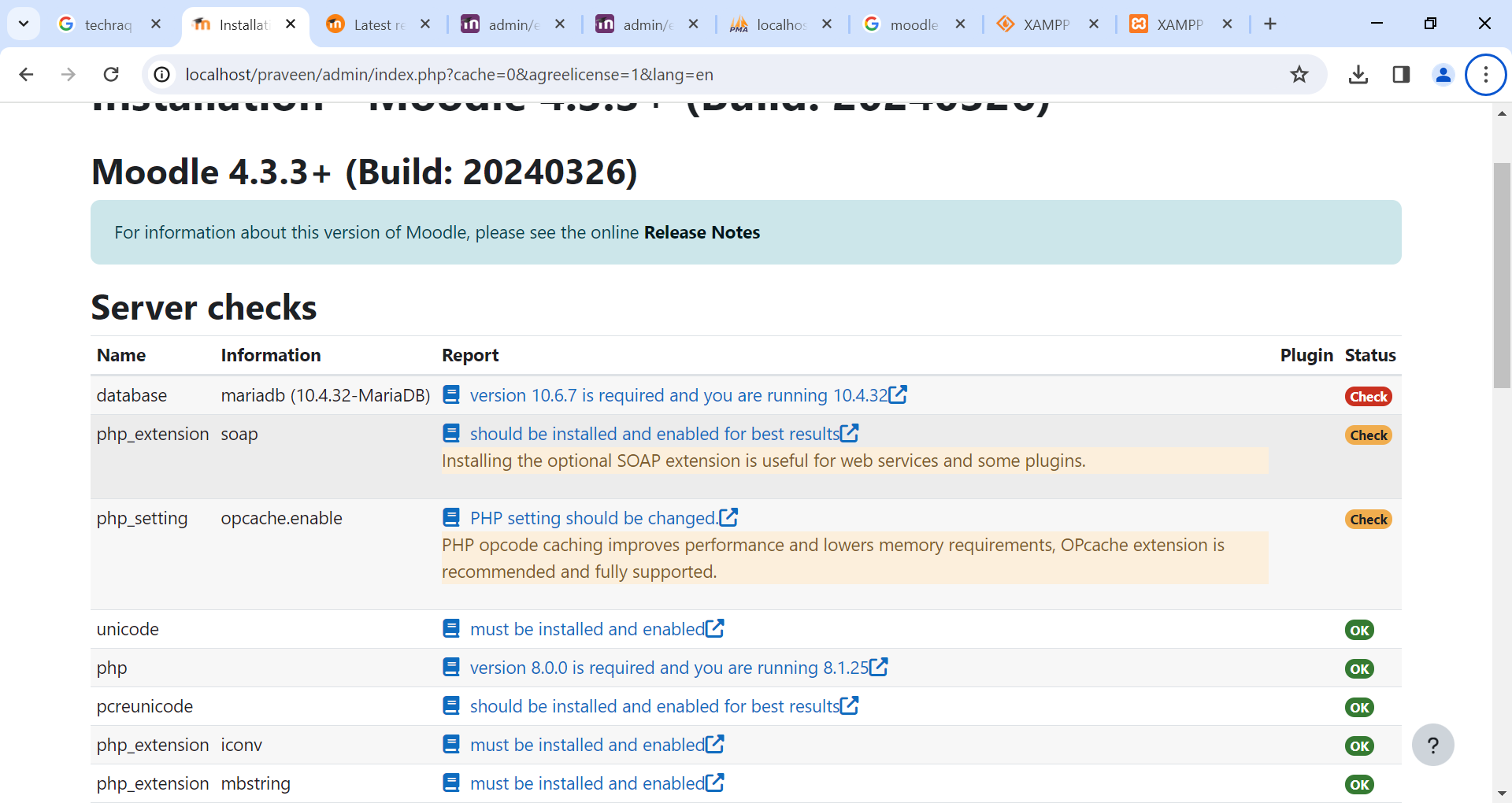Close the Latest release tab
The width and height of the screenshot is (1512, 803).
point(425,24)
